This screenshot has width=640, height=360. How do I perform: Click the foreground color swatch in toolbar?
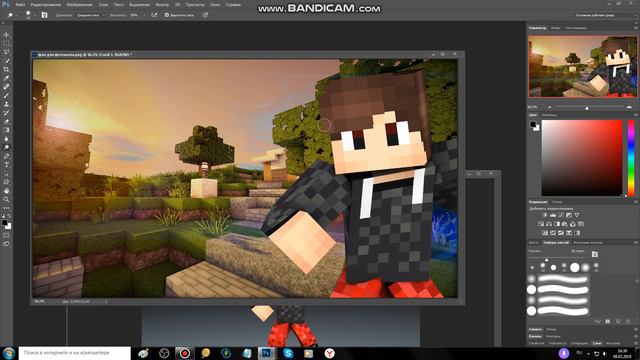pyautogui.click(x=4, y=223)
